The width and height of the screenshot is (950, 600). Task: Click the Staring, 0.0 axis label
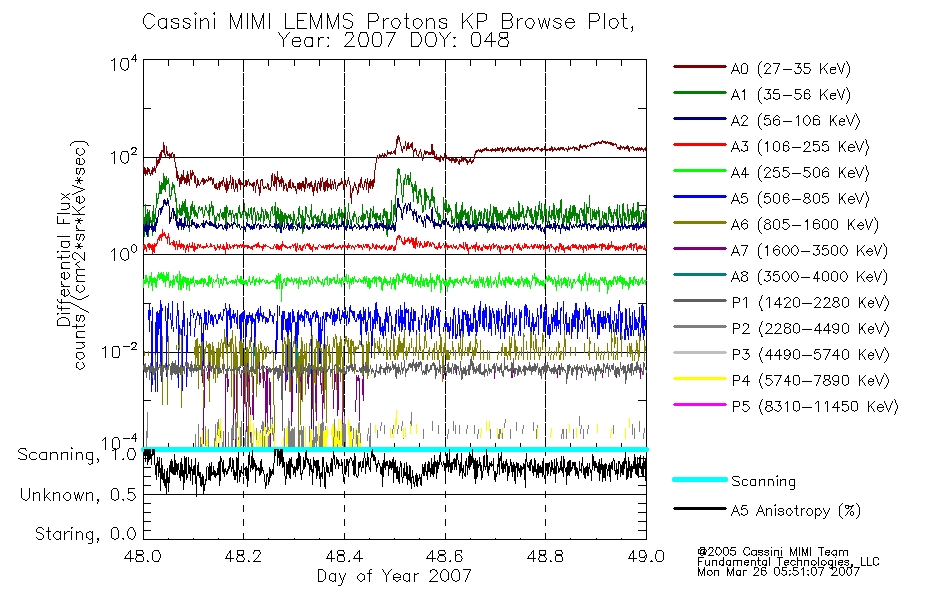(x=86, y=534)
